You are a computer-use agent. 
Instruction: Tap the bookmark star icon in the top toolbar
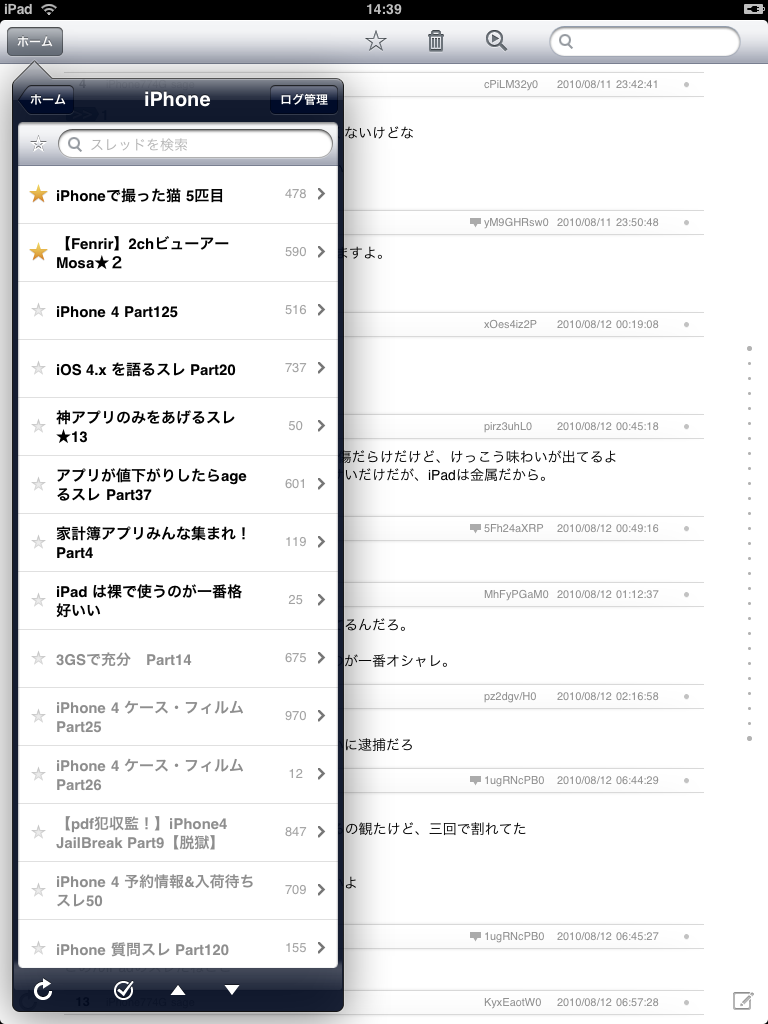point(376,41)
